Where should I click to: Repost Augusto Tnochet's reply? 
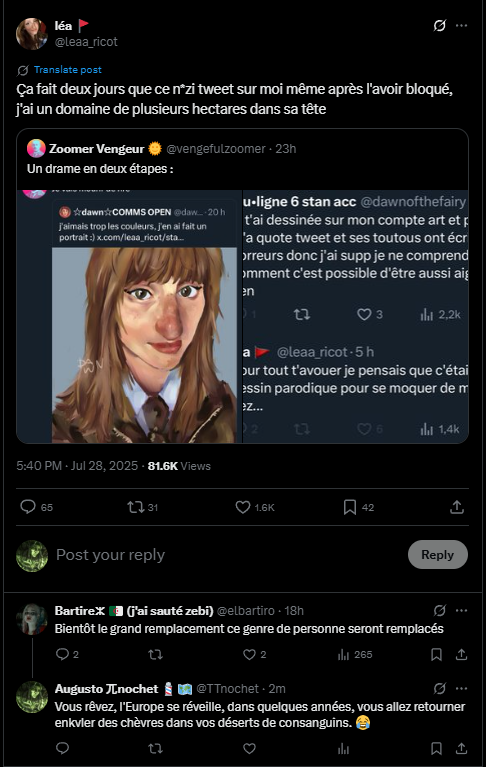[x=155, y=748]
